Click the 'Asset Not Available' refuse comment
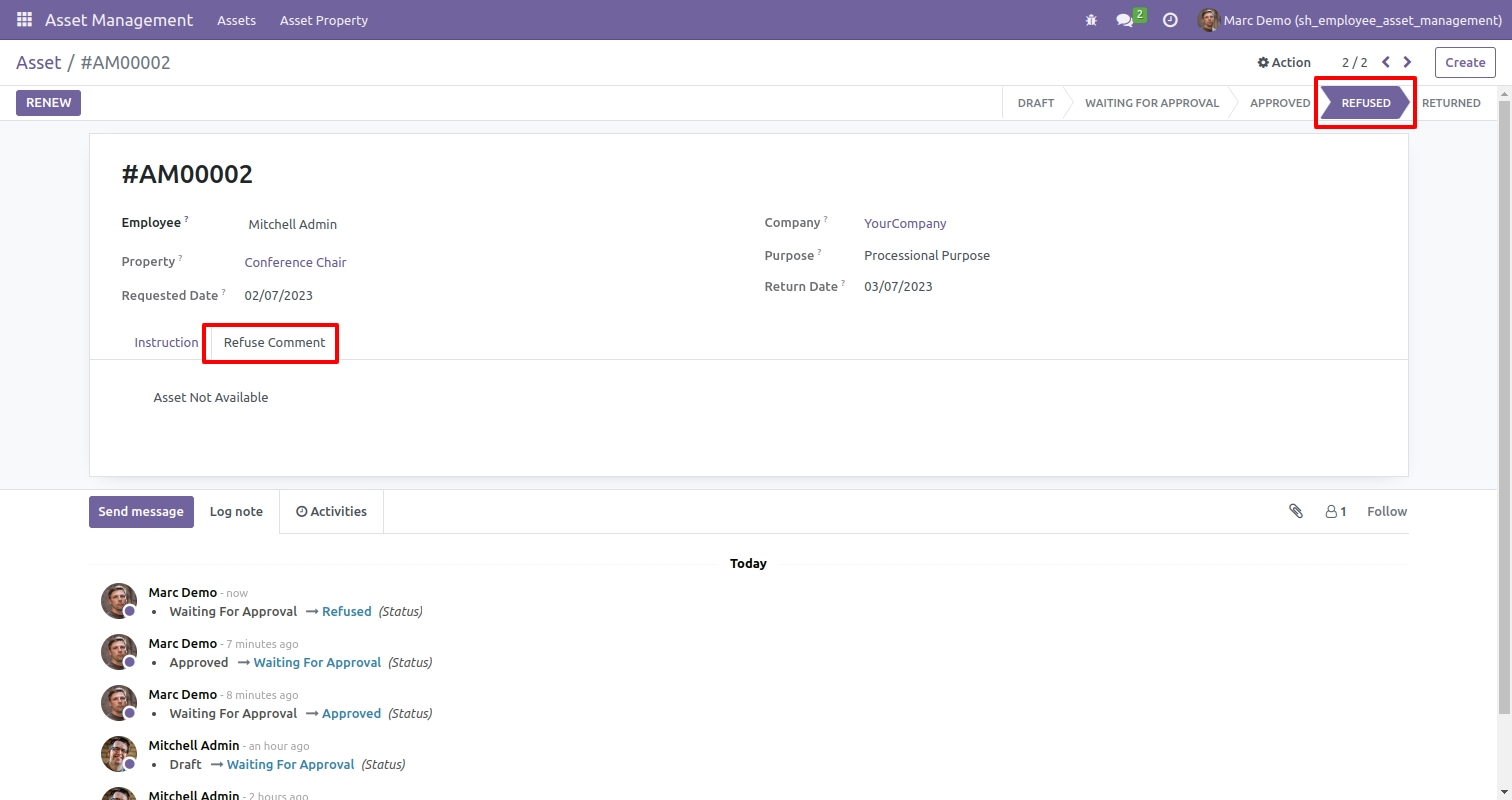Image resolution: width=1512 pixels, height=800 pixels. pyautogui.click(x=211, y=397)
